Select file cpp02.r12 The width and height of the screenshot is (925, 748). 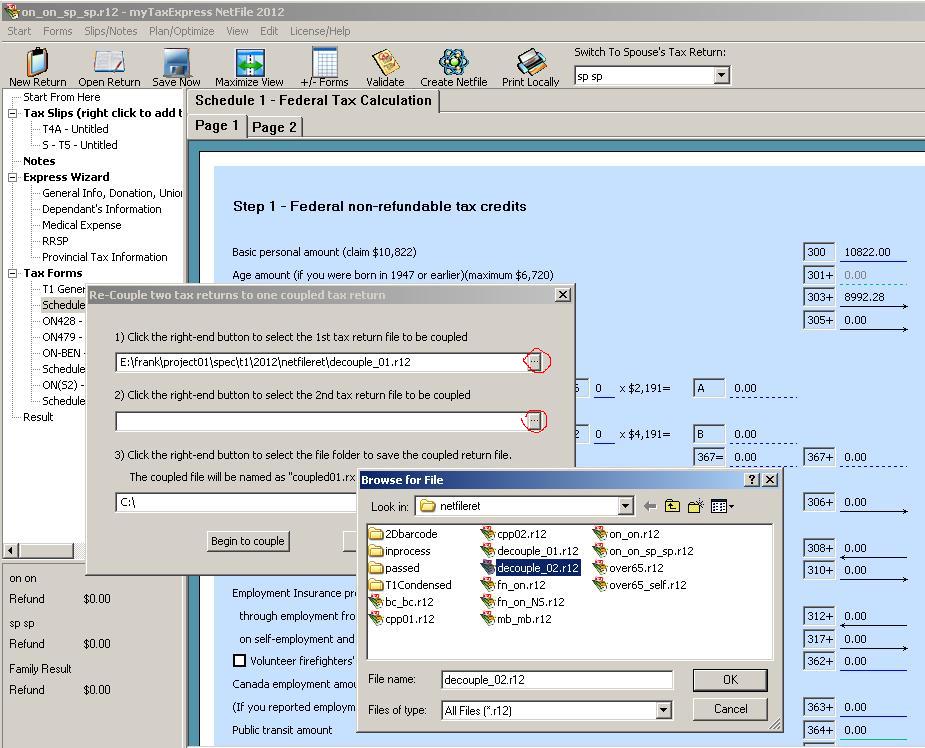pyautogui.click(x=514, y=534)
